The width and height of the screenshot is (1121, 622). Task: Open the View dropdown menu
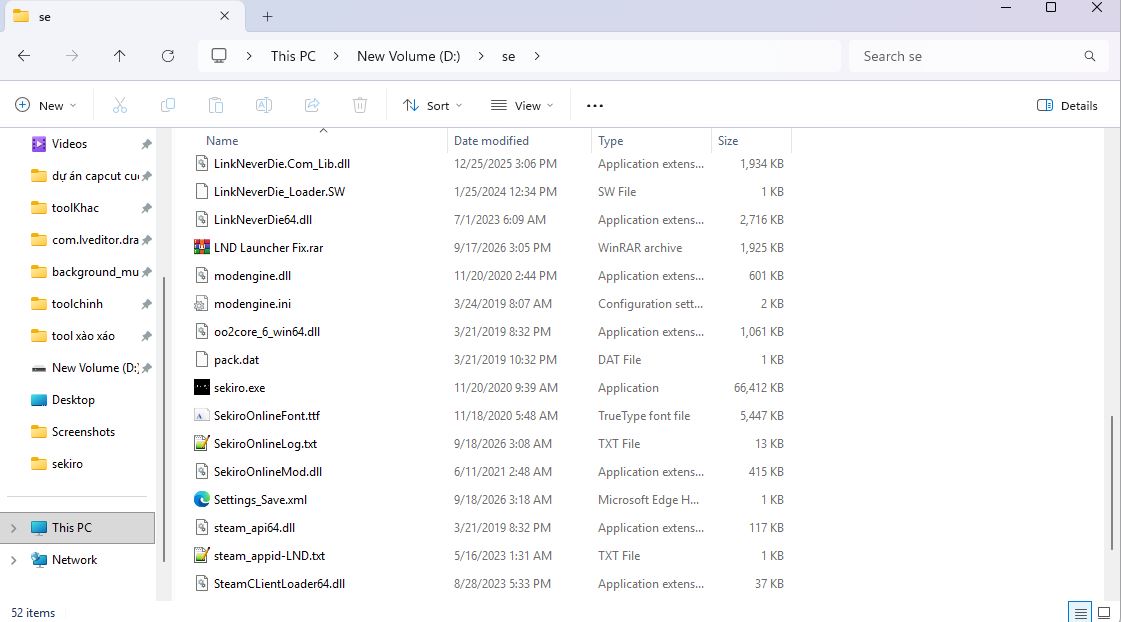(522, 105)
